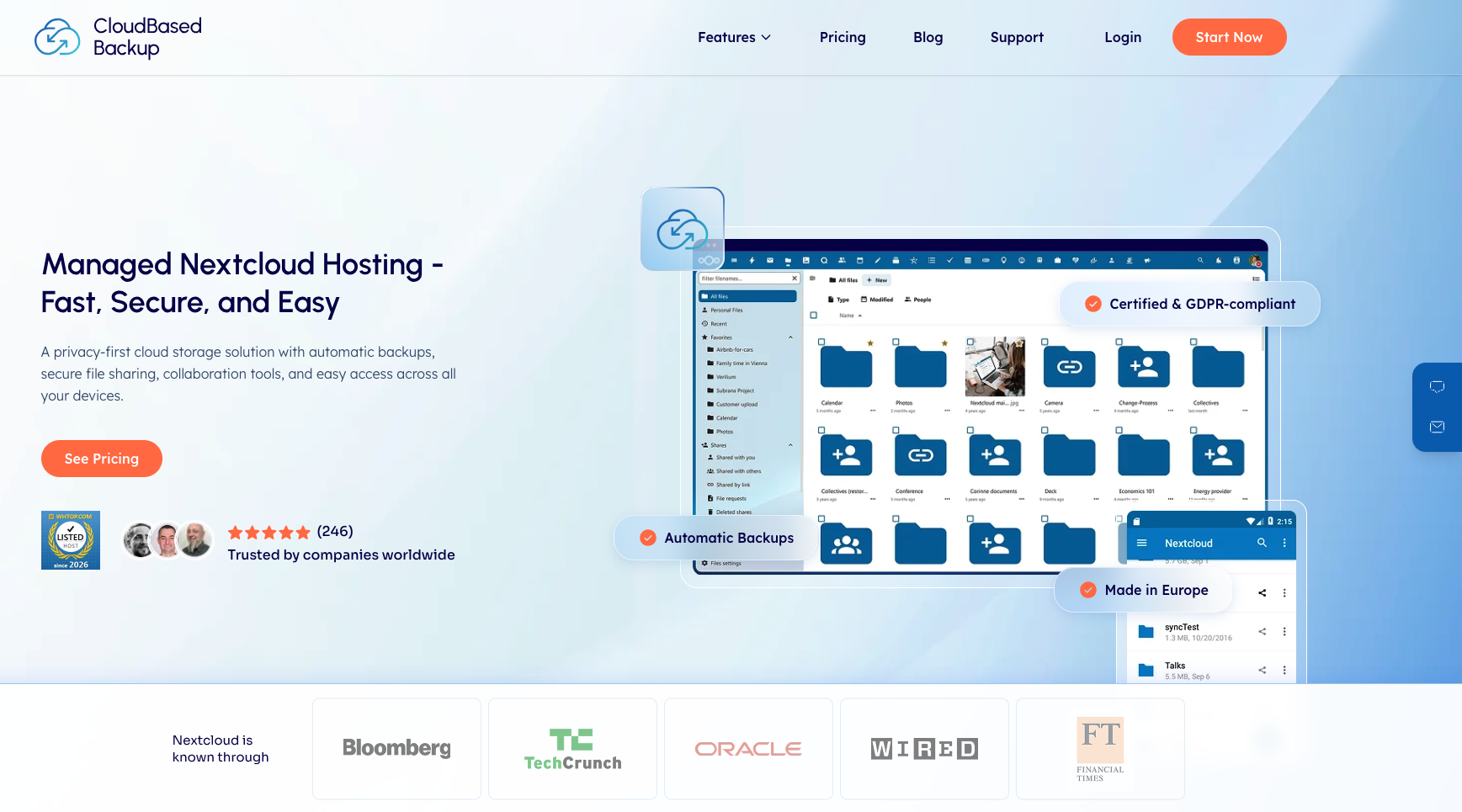Image resolution: width=1462 pixels, height=812 pixels.
Task: Open the Blog menu item
Action: tap(928, 37)
